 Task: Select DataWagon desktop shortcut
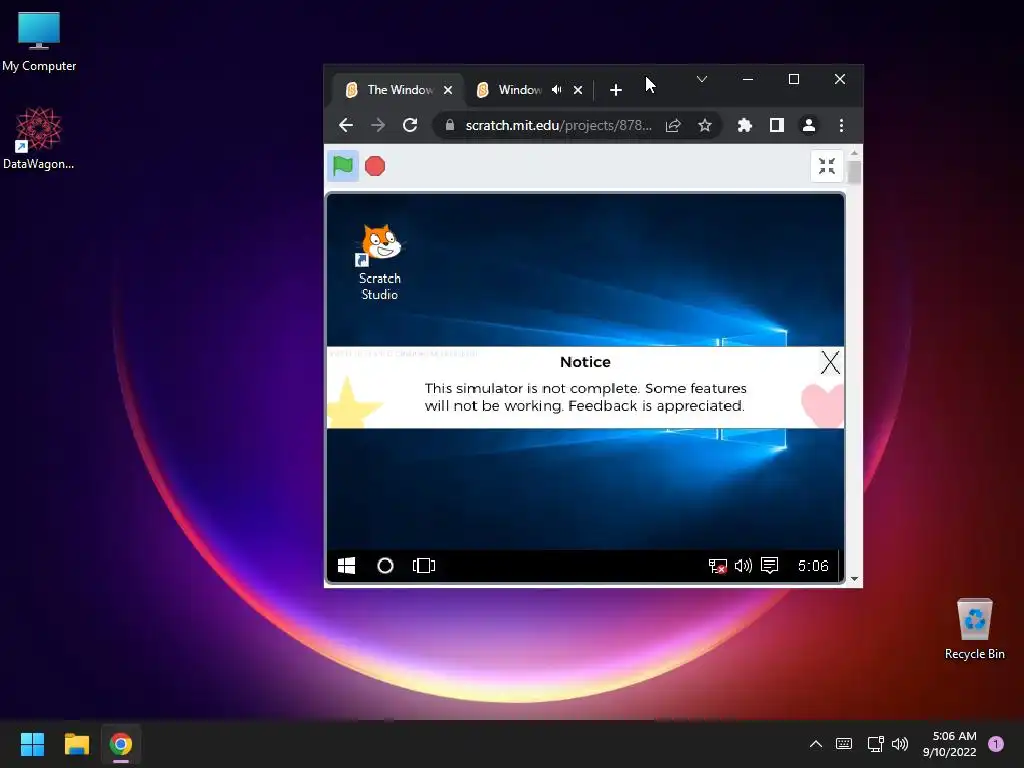click(39, 138)
